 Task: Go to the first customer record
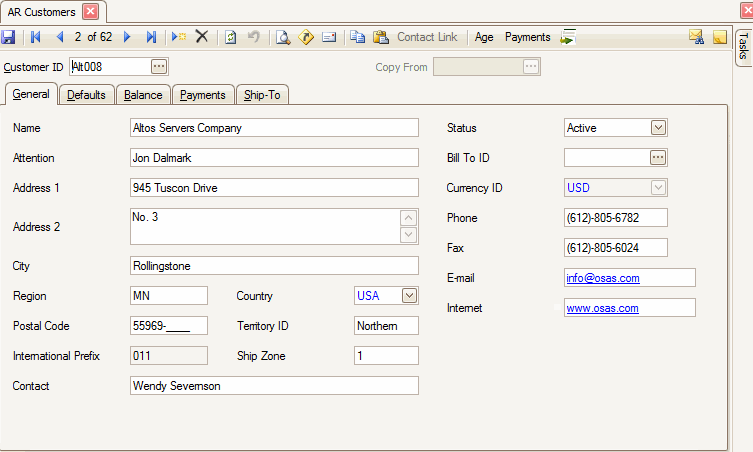(36, 37)
